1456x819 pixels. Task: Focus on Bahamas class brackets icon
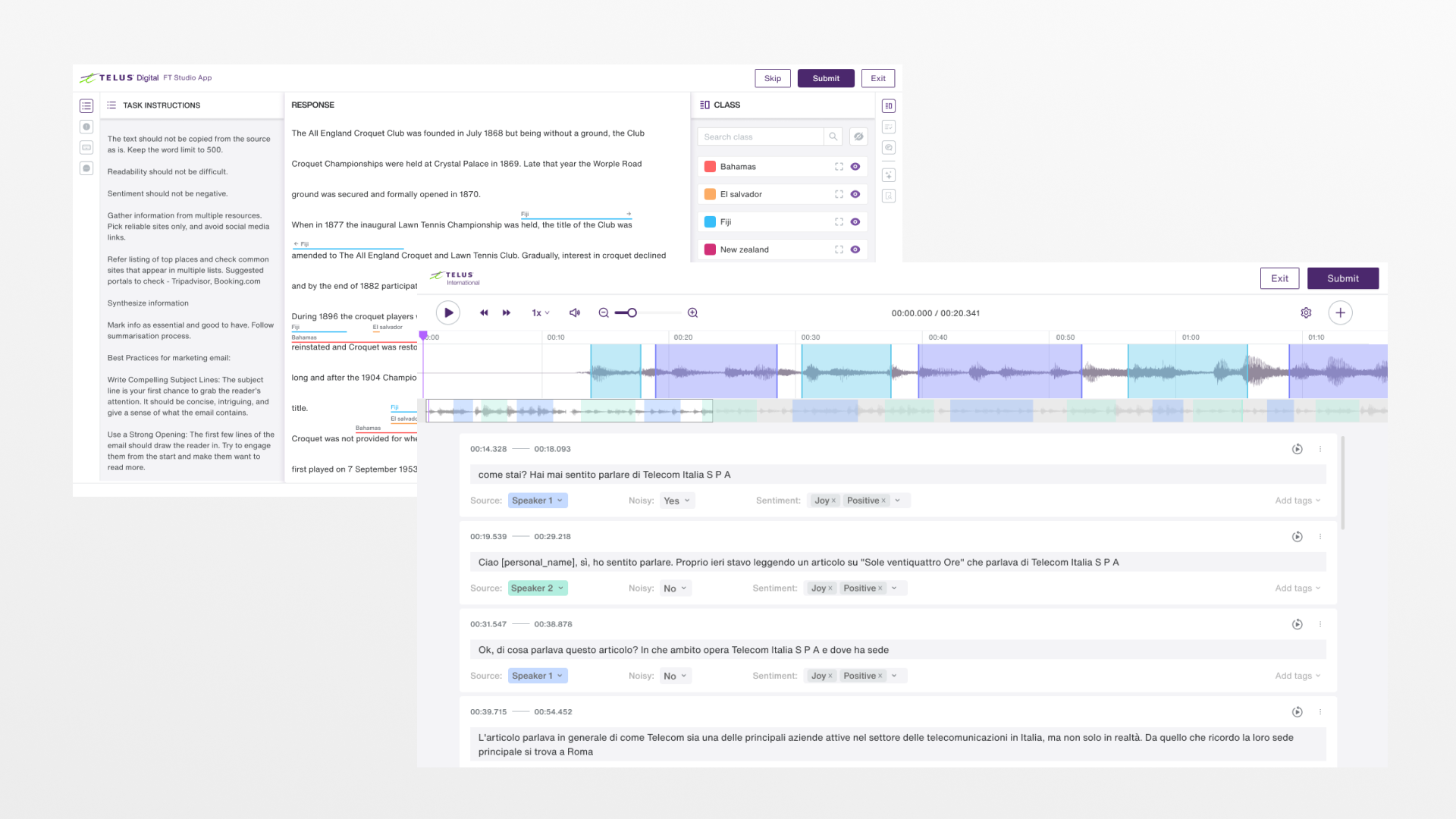(x=839, y=167)
